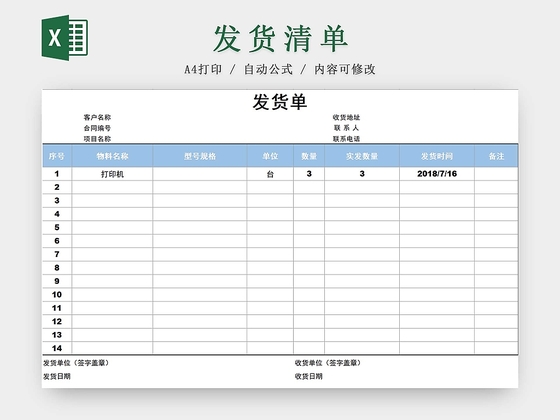
Task: Click the 联系人 label
Action: point(346,128)
